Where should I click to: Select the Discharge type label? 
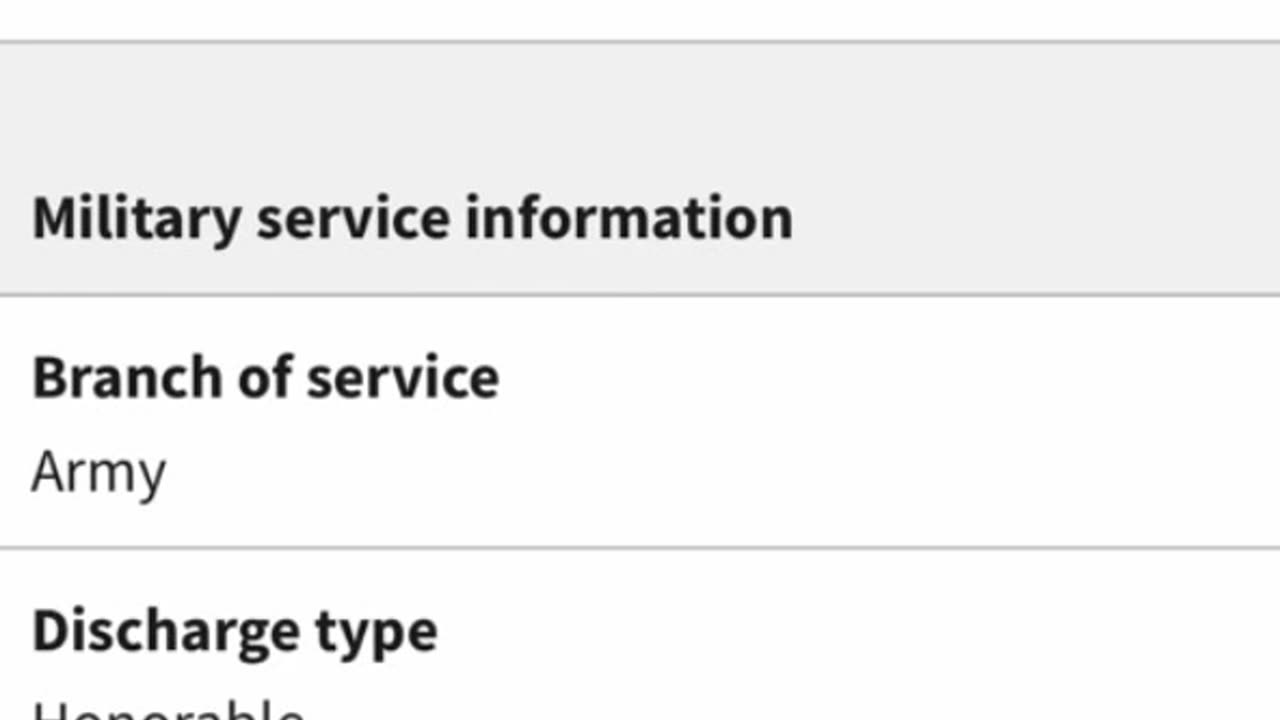click(x=234, y=631)
